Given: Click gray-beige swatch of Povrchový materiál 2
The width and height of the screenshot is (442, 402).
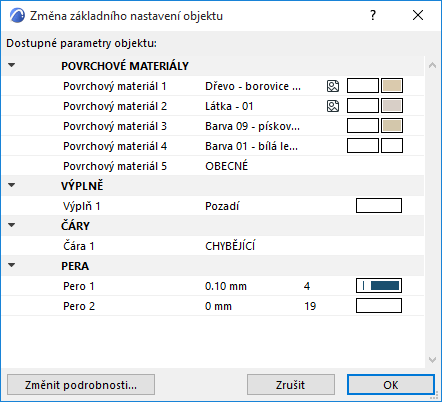Looking at the screenshot, I should (x=392, y=106).
